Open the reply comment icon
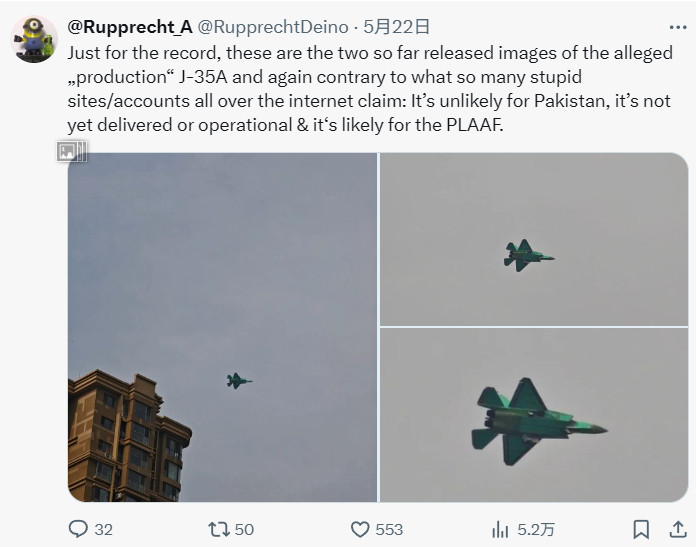Viewport: 696px width, 547px height. [x=79, y=529]
